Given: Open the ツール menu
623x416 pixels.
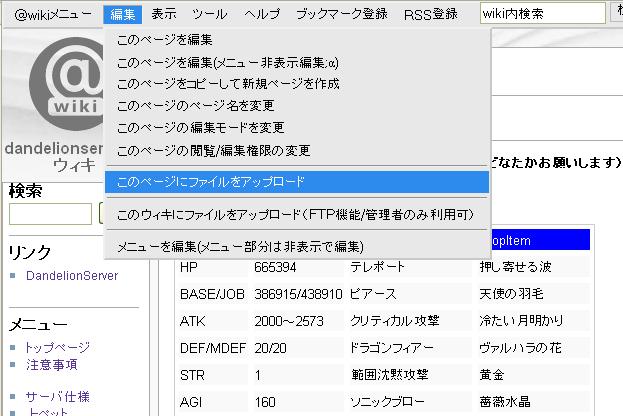Looking at the screenshot, I should click(x=209, y=14).
